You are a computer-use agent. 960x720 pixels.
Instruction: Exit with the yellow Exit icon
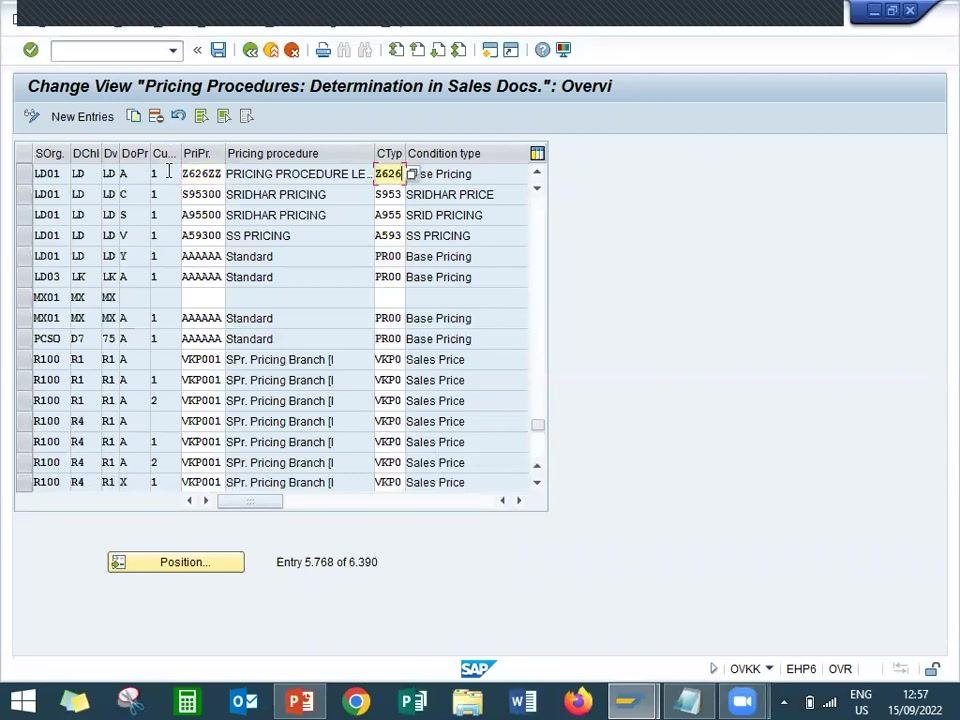[x=271, y=50]
